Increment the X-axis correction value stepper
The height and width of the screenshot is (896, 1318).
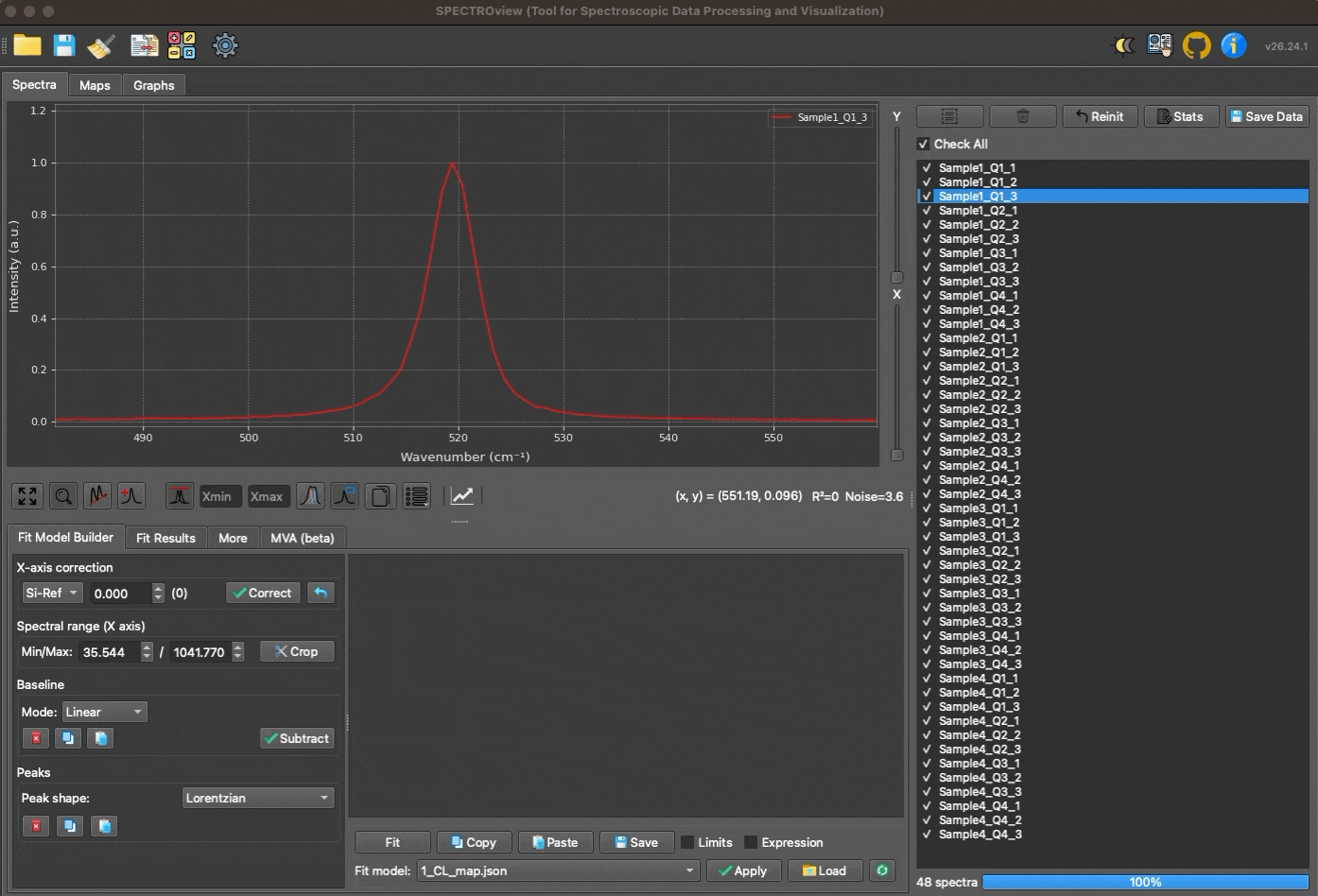click(x=158, y=588)
